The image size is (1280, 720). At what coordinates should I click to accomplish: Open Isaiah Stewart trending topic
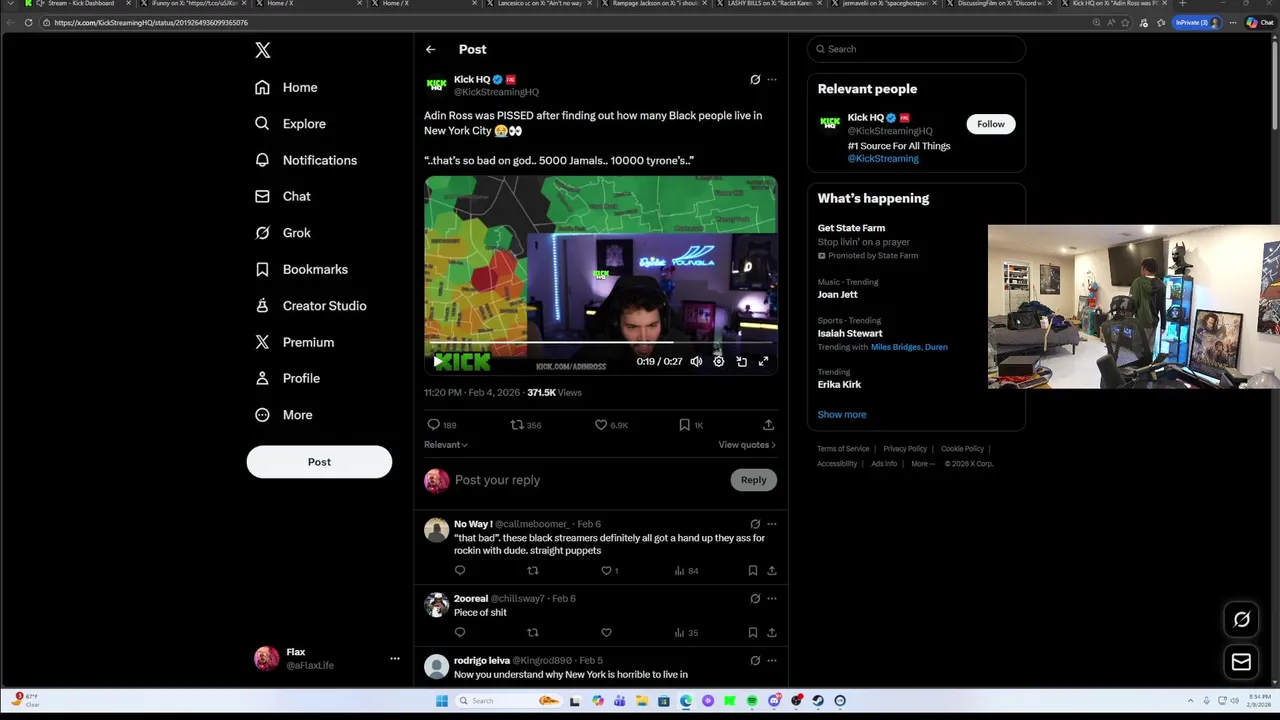850,333
